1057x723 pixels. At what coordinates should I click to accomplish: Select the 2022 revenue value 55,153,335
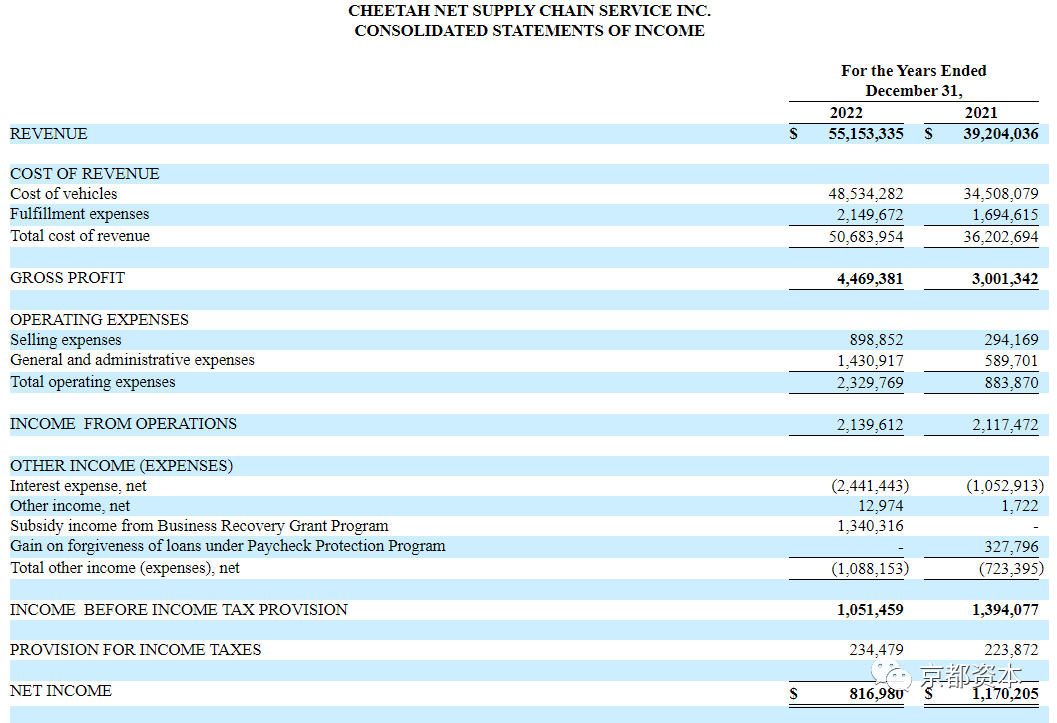click(x=866, y=133)
